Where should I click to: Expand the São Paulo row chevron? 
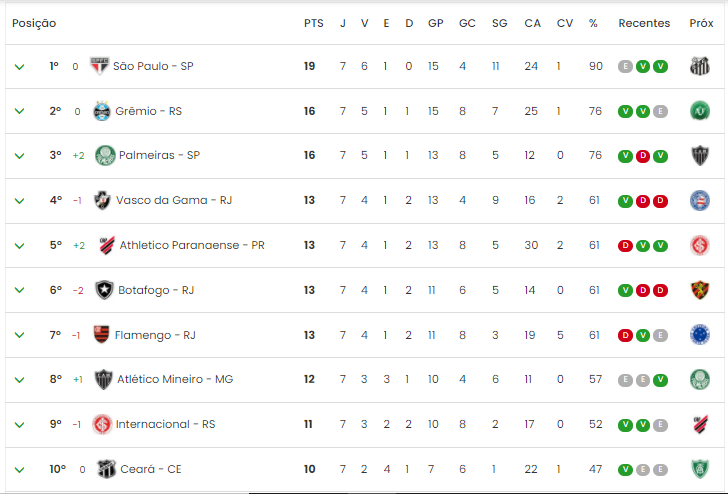pyautogui.click(x=19, y=67)
